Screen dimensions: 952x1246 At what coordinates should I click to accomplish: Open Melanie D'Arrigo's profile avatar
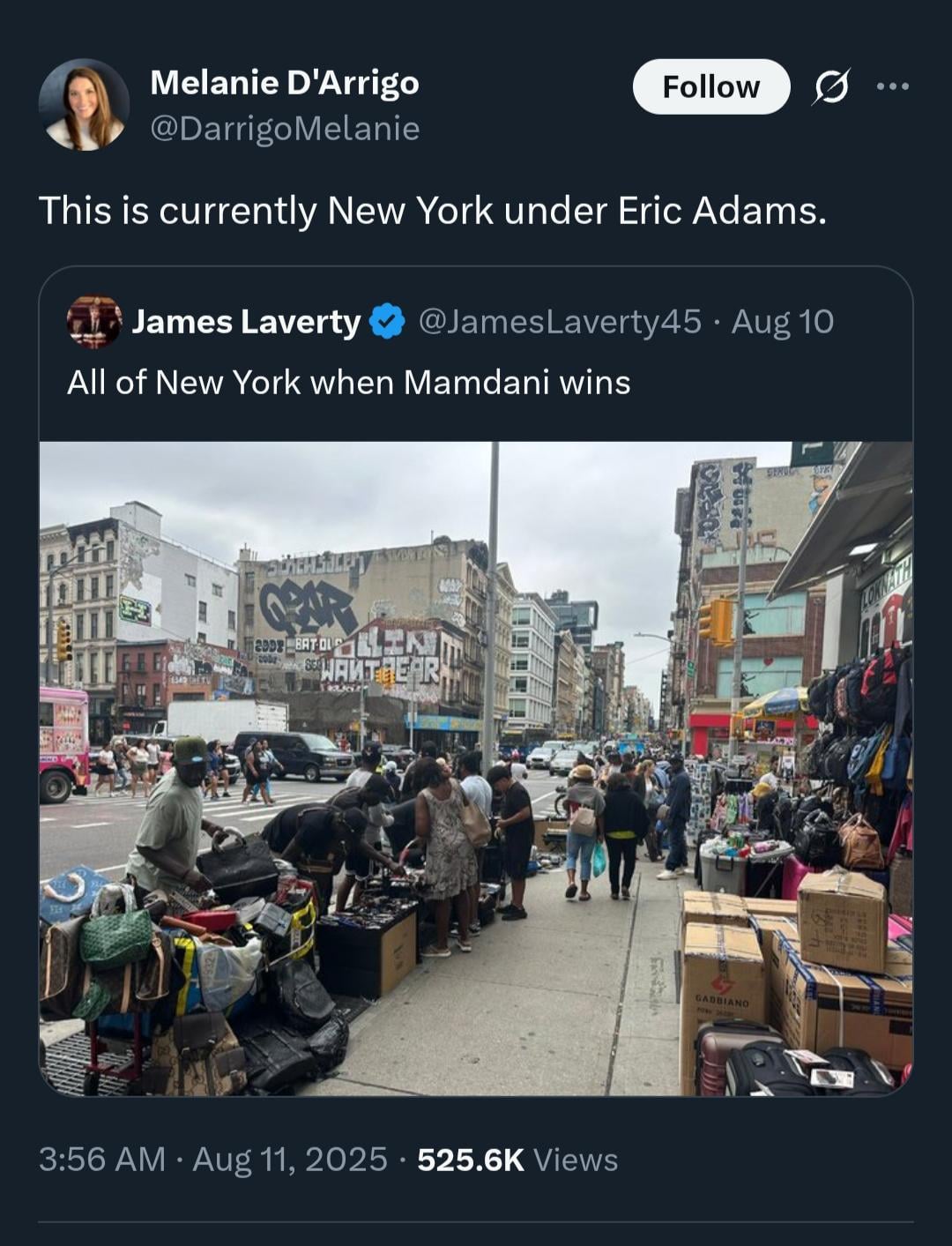pos(84,105)
